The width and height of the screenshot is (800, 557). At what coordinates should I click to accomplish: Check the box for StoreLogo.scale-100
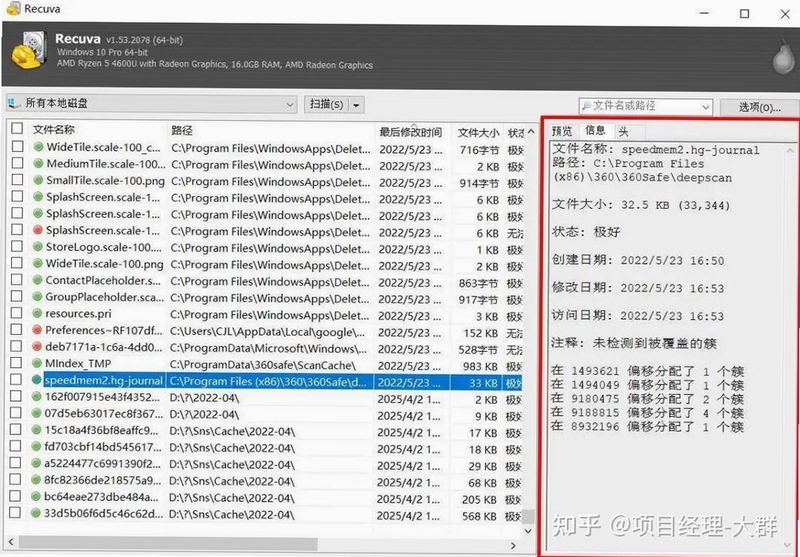pyautogui.click(x=16, y=246)
